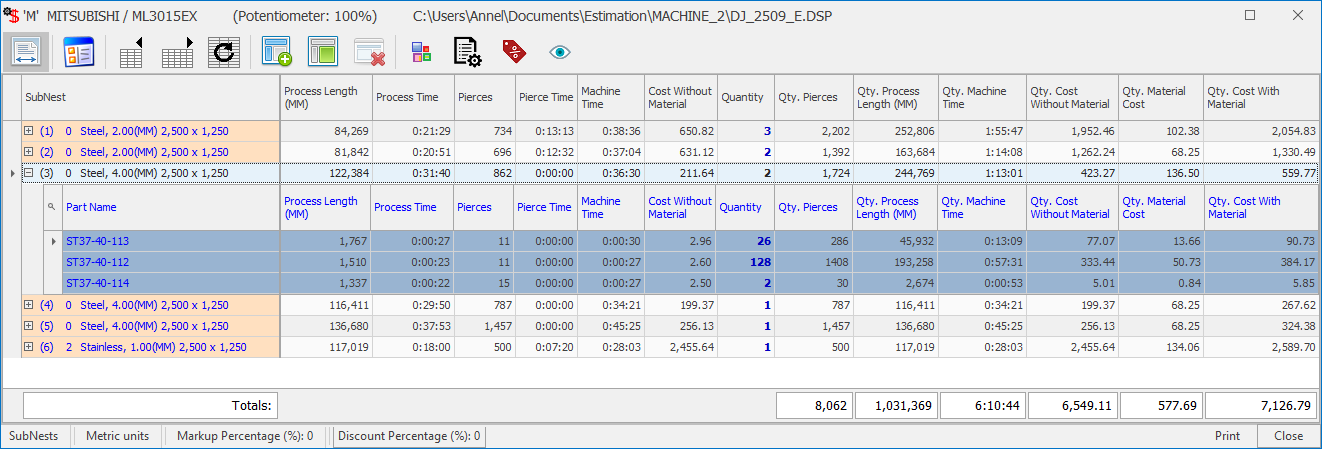Image resolution: width=1322 pixels, height=449 pixels.
Task: Click the collapse columns table icon
Action: 131,52
